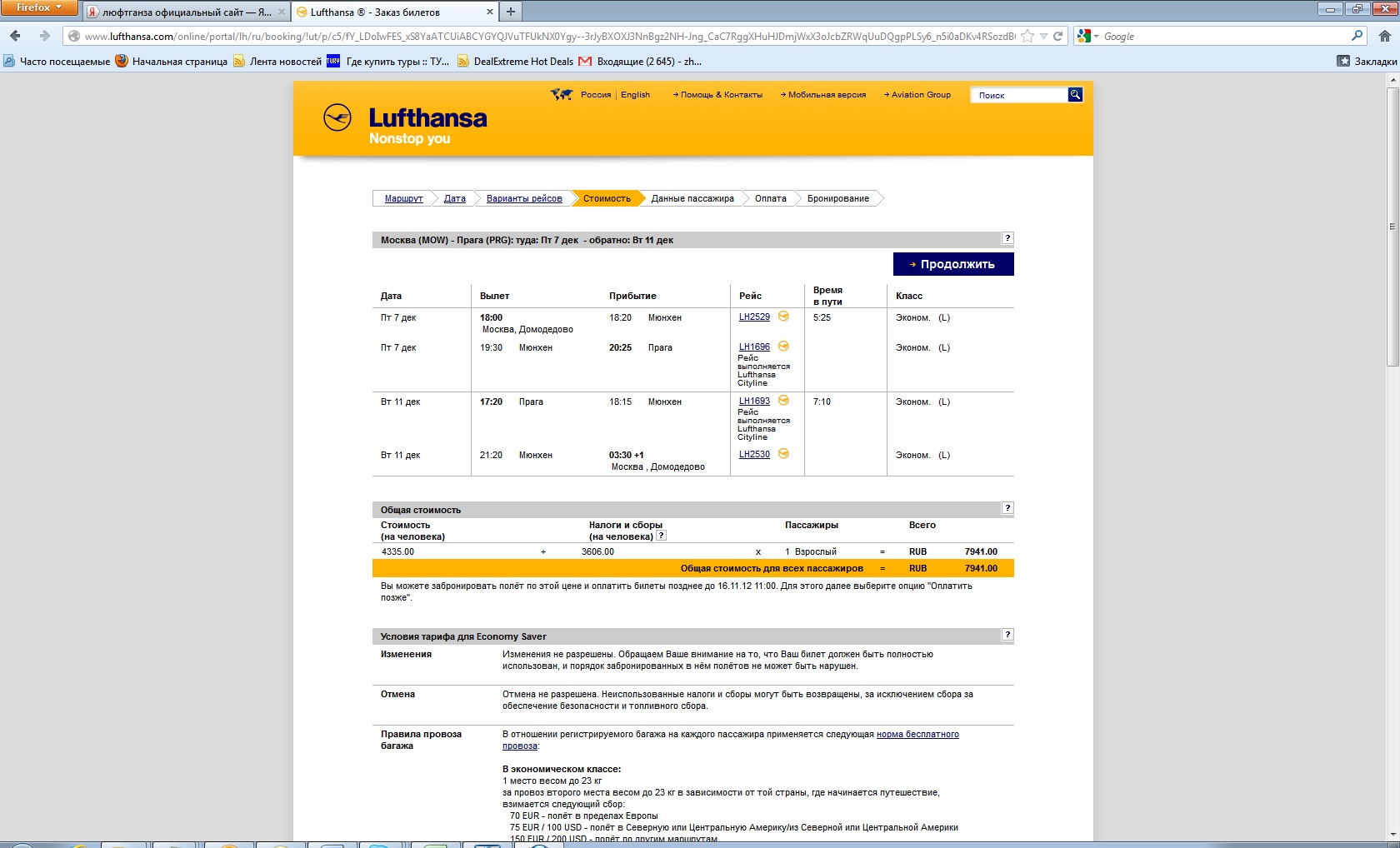Go to the Варианты рейсов step
The image size is (1400, 848).
pos(524,198)
